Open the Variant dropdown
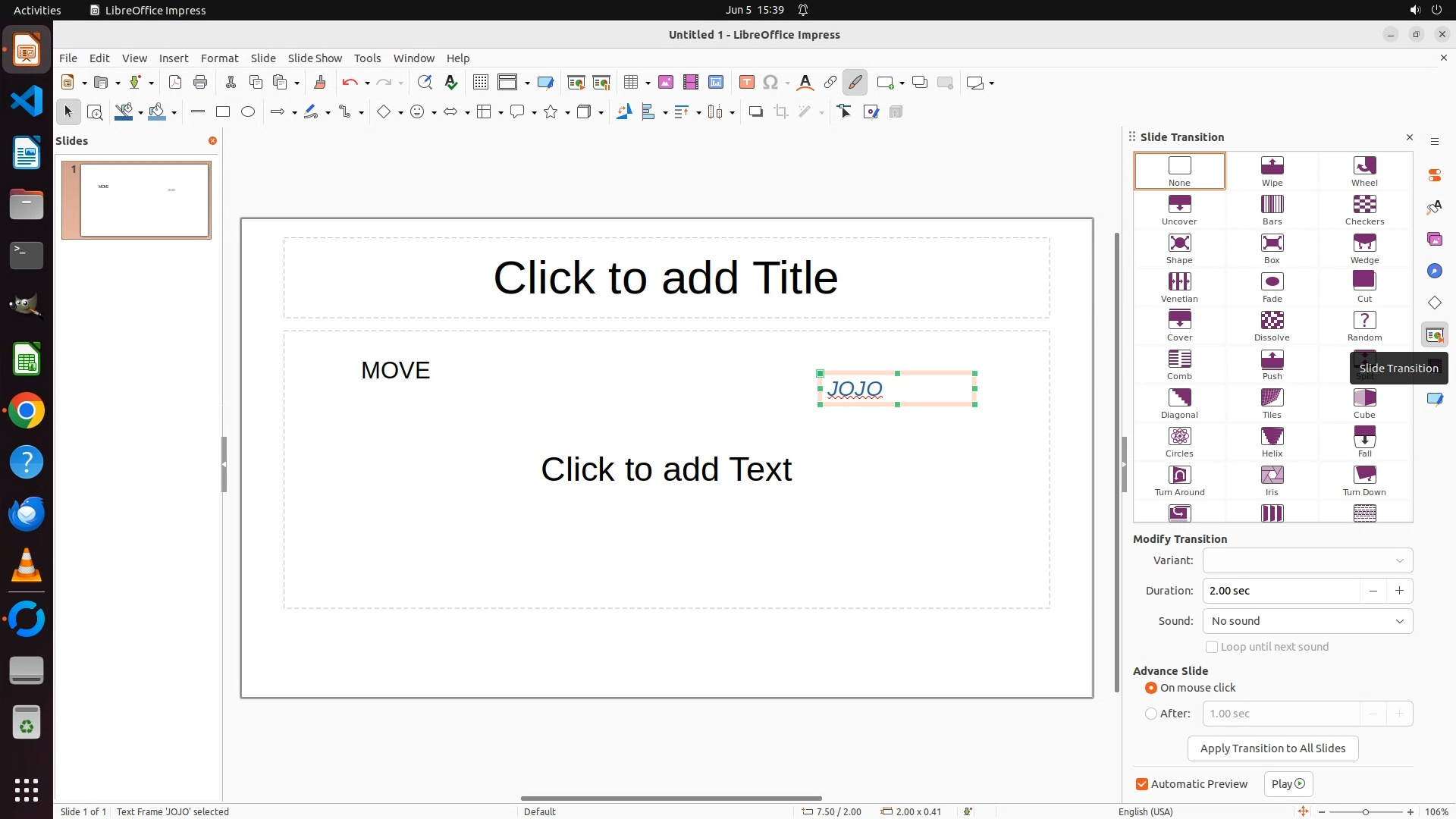The image size is (1456, 819). [1307, 560]
